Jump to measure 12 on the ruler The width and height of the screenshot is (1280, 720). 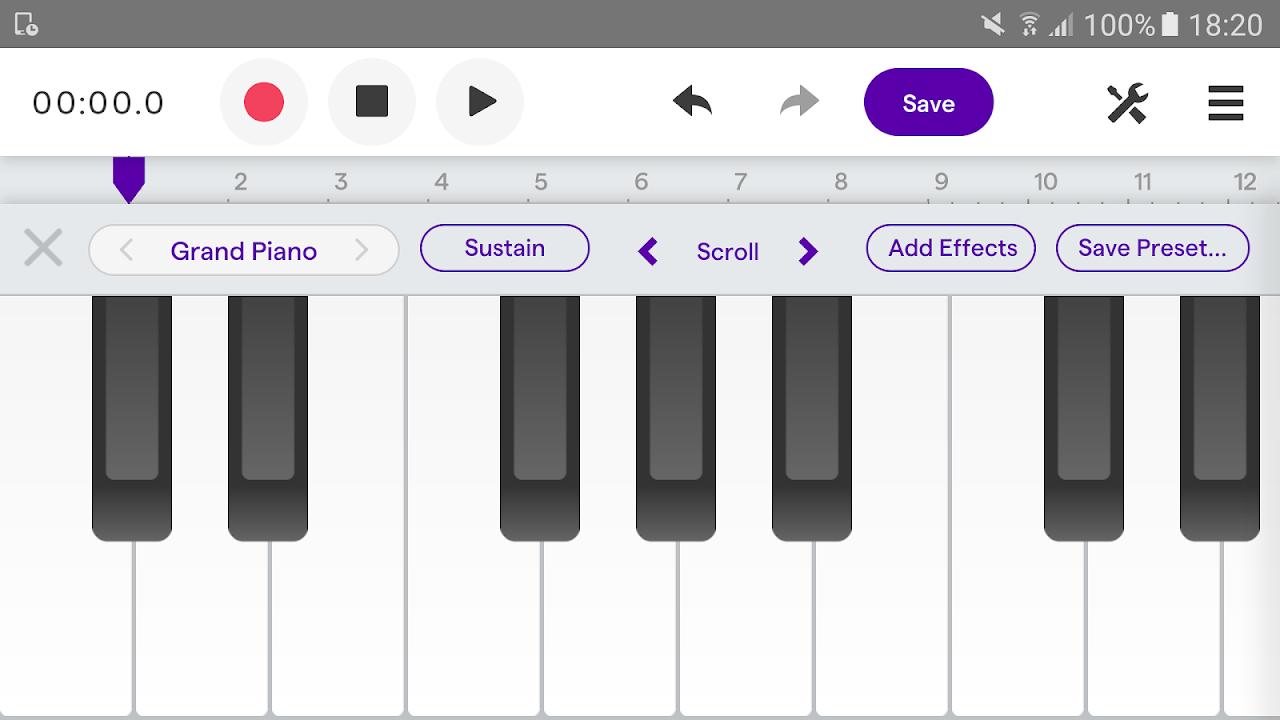point(1245,182)
